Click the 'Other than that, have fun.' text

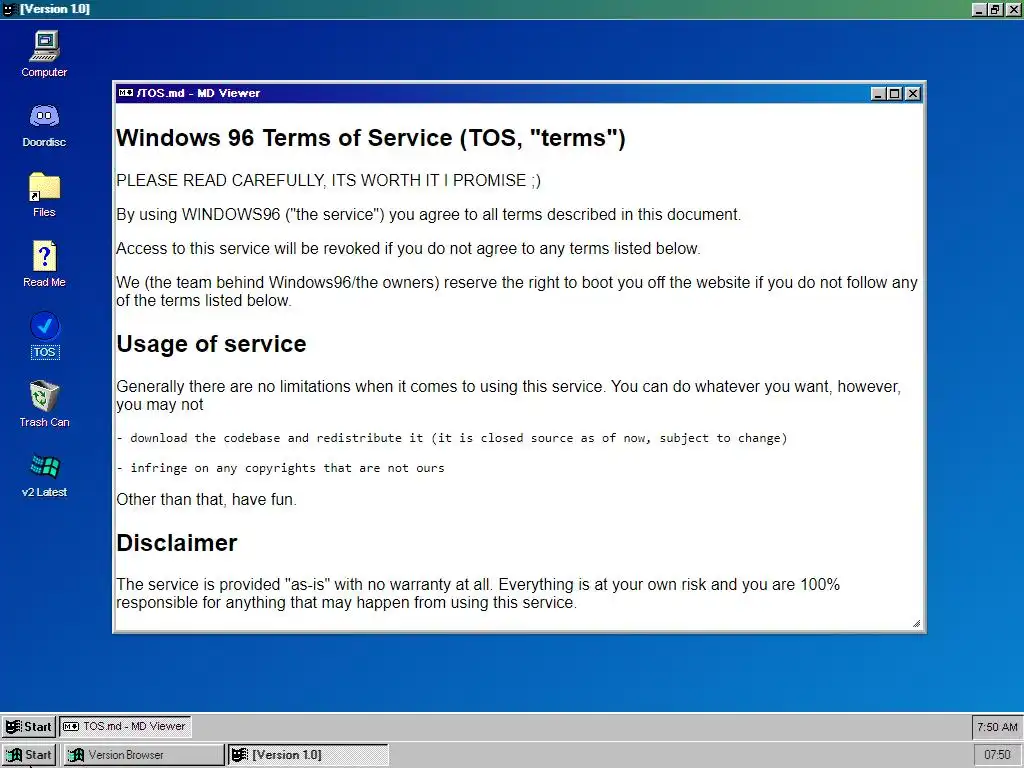(206, 500)
